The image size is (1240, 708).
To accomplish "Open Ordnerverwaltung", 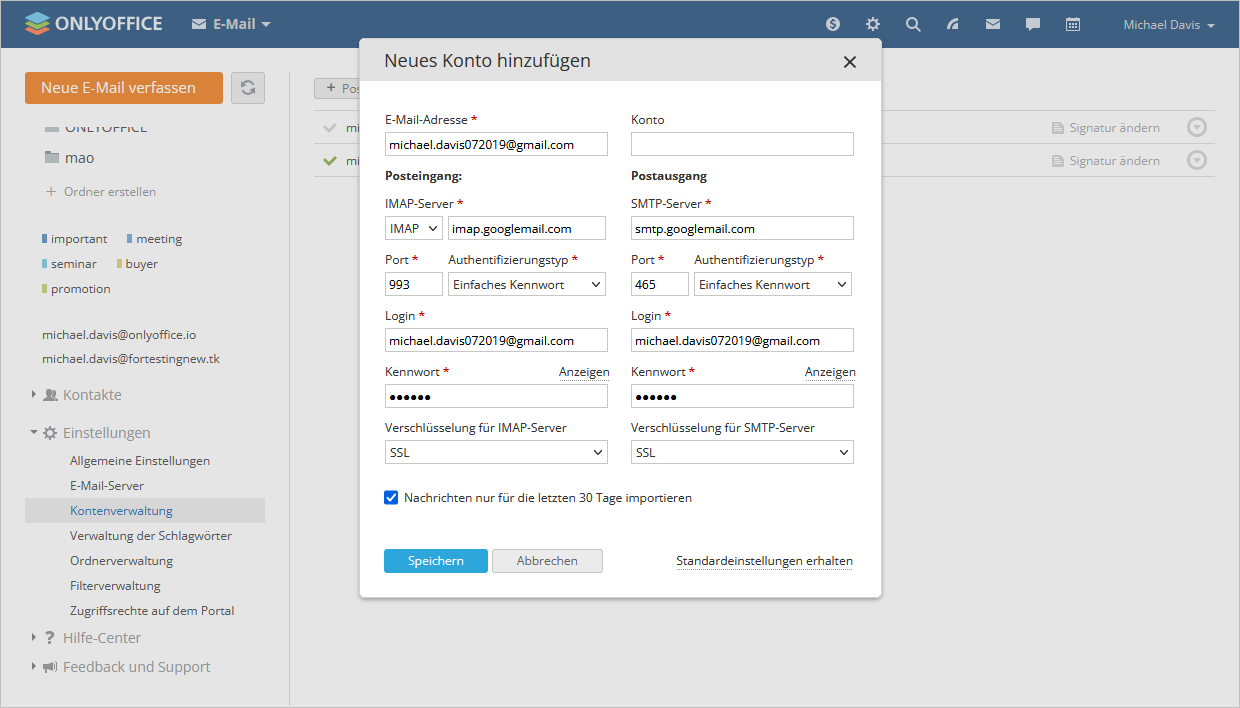I will click(121, 561).
